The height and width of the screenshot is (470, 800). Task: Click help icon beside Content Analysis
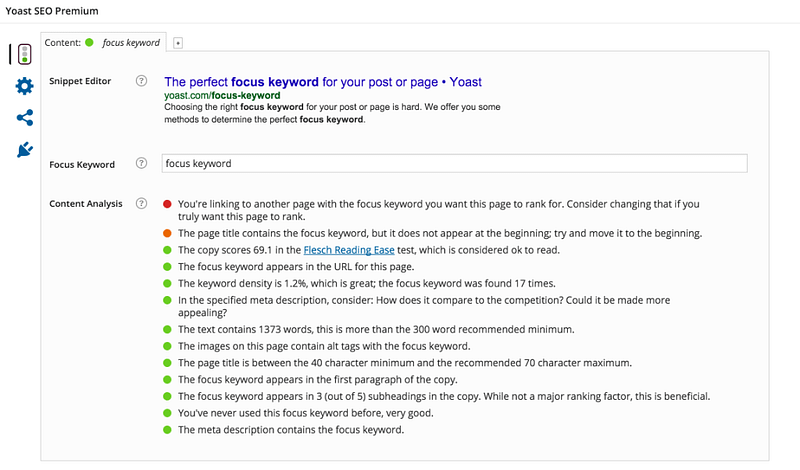coord(142,204)
